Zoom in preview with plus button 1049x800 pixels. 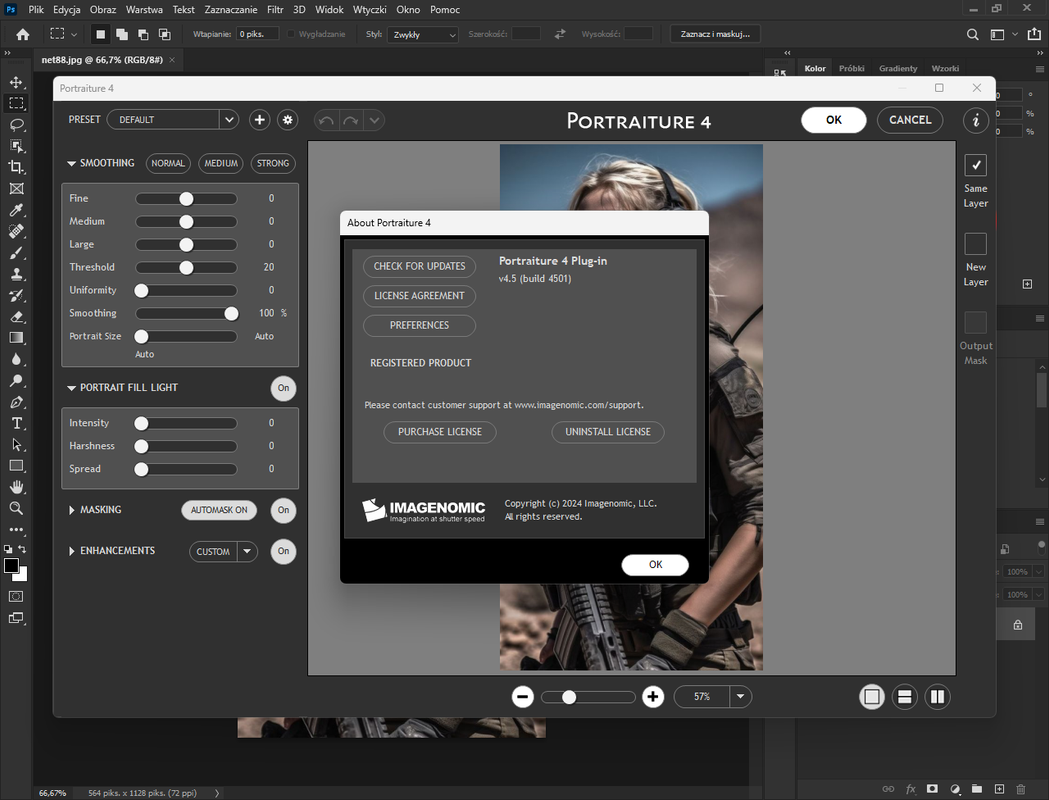(x=653, y=697)
